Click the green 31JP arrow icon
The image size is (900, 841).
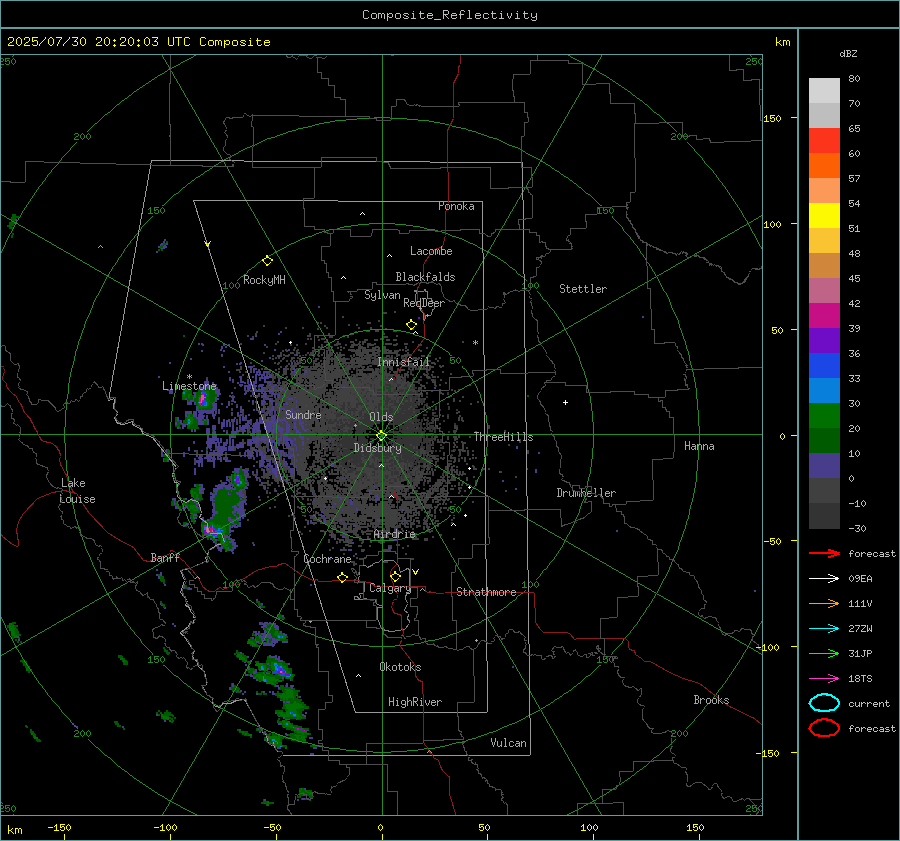click(824, 653)
